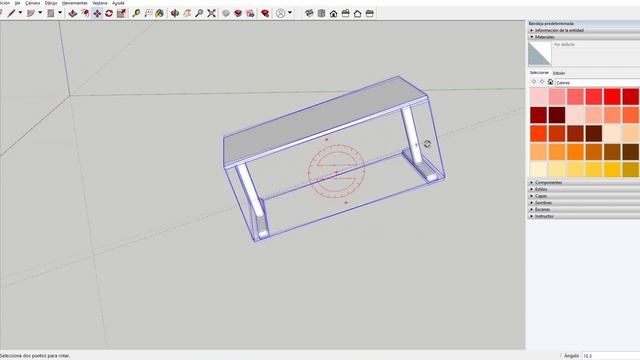Select the Pan hand tool
The image size is (640, 360).
[x=187, y=13]
